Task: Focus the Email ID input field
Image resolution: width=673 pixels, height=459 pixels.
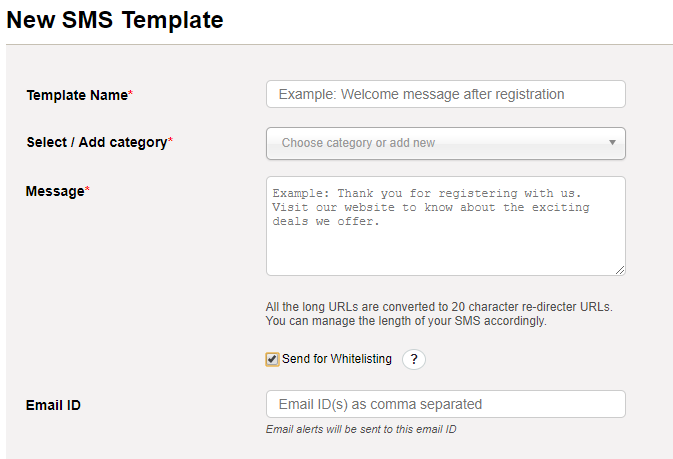Action: [446, 404]
